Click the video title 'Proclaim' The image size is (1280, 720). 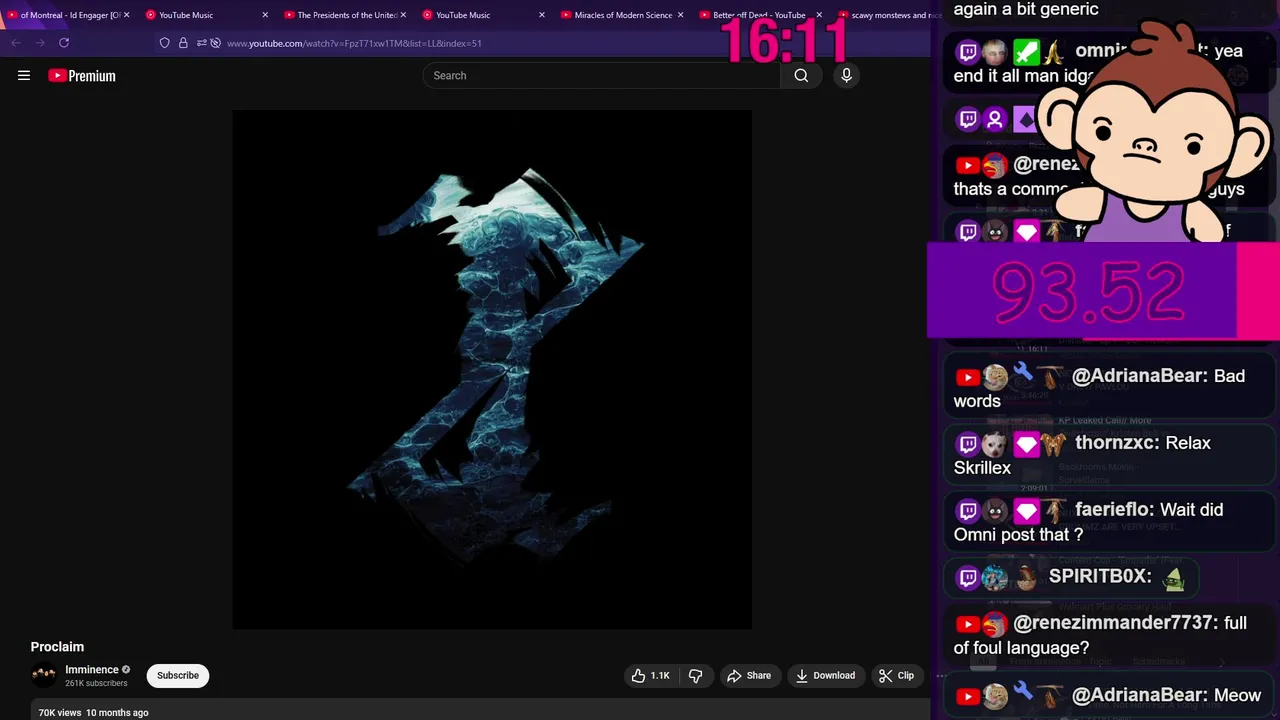57,647
